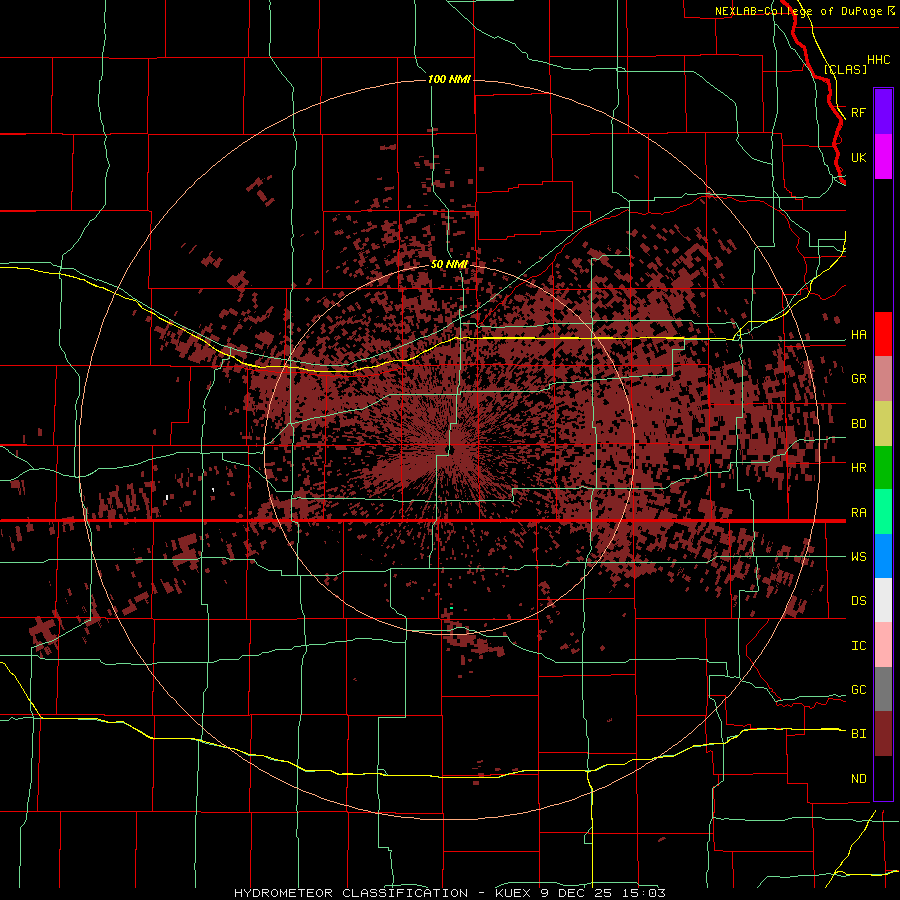This screenshot has width=900, height=900.
Task: Click the 'GC' legend label
Action: tap(858, 689)
